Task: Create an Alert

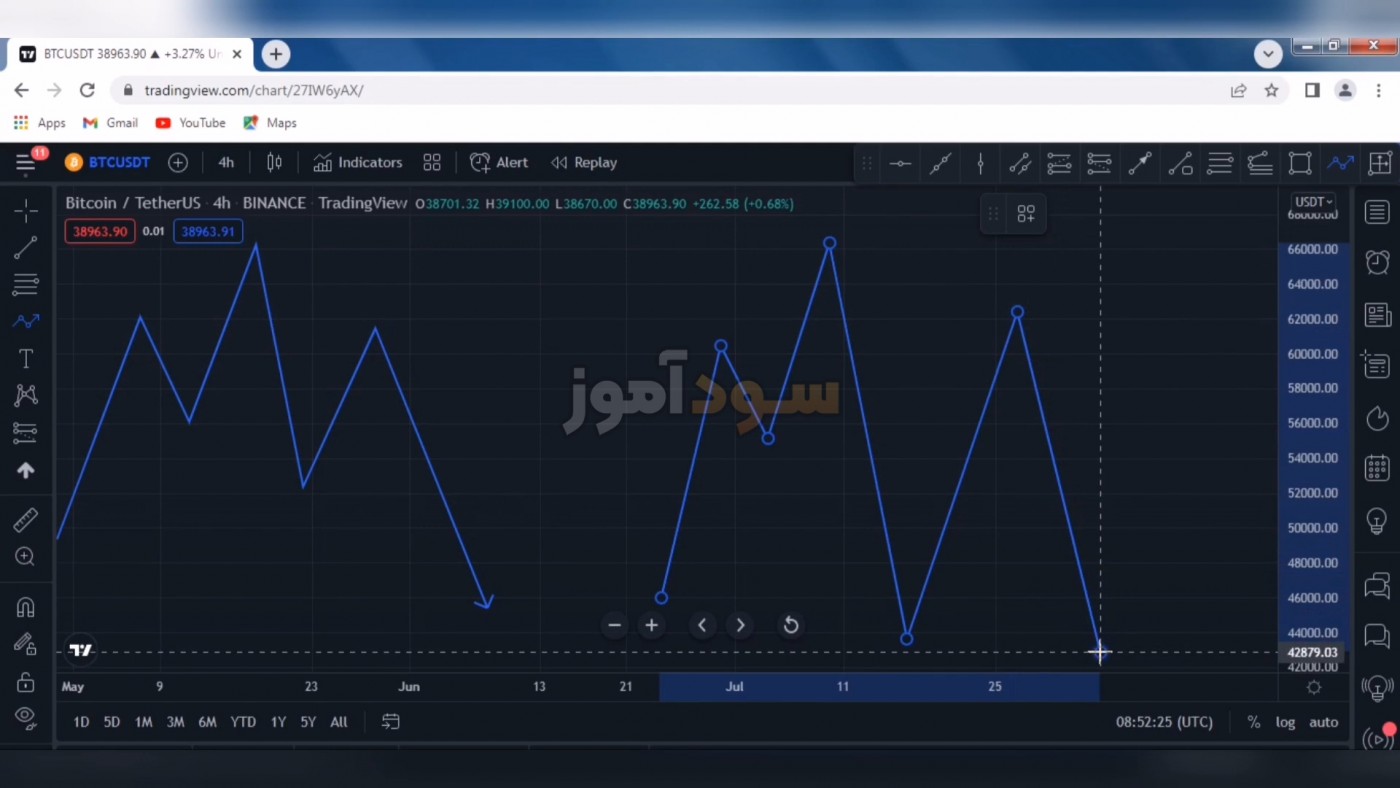Action: (499, 162)
